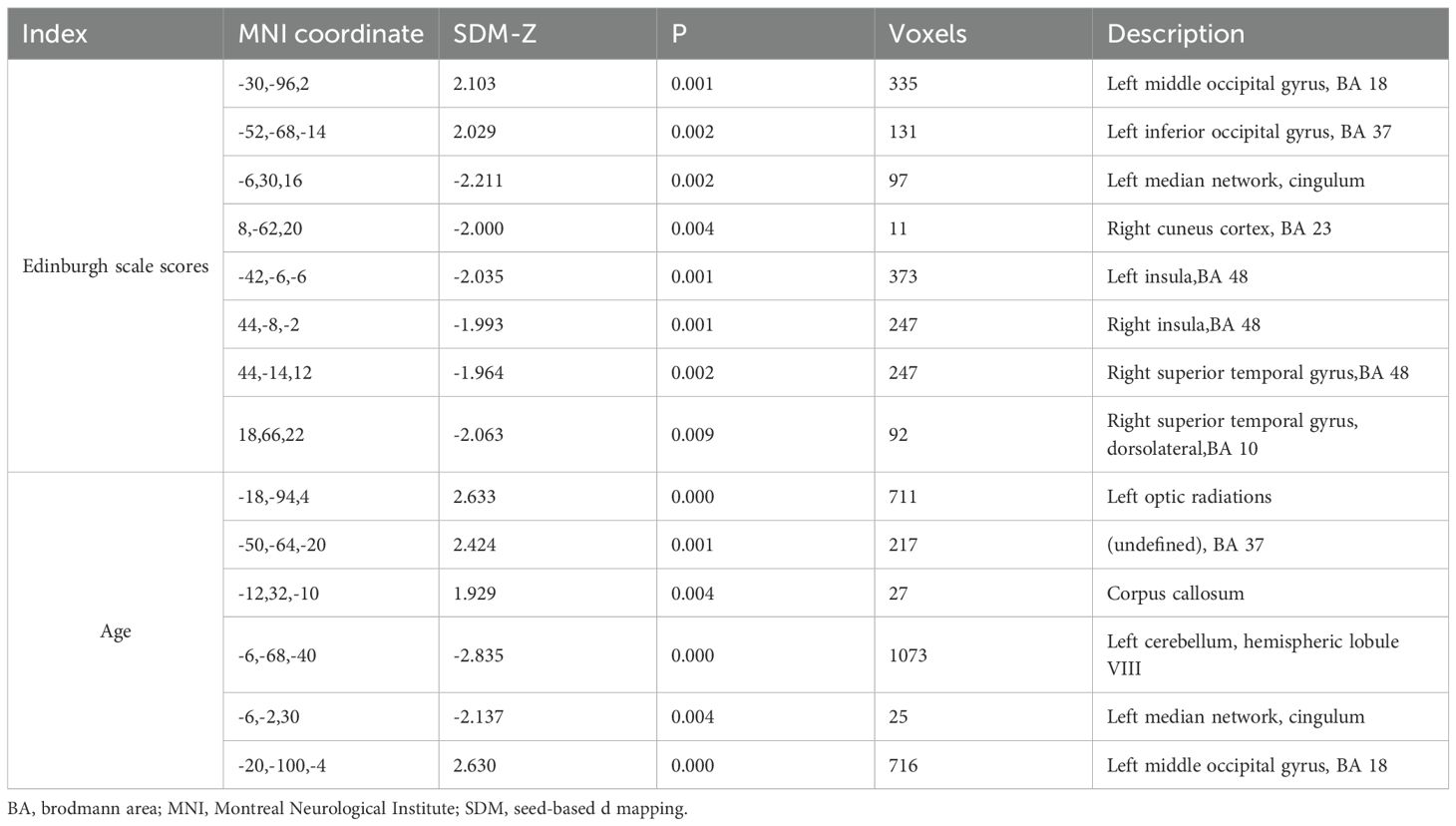This screenshot has width=1456, height=826.
Task: Click the MNI coordinate column header
Action: [x=330, y=34]
